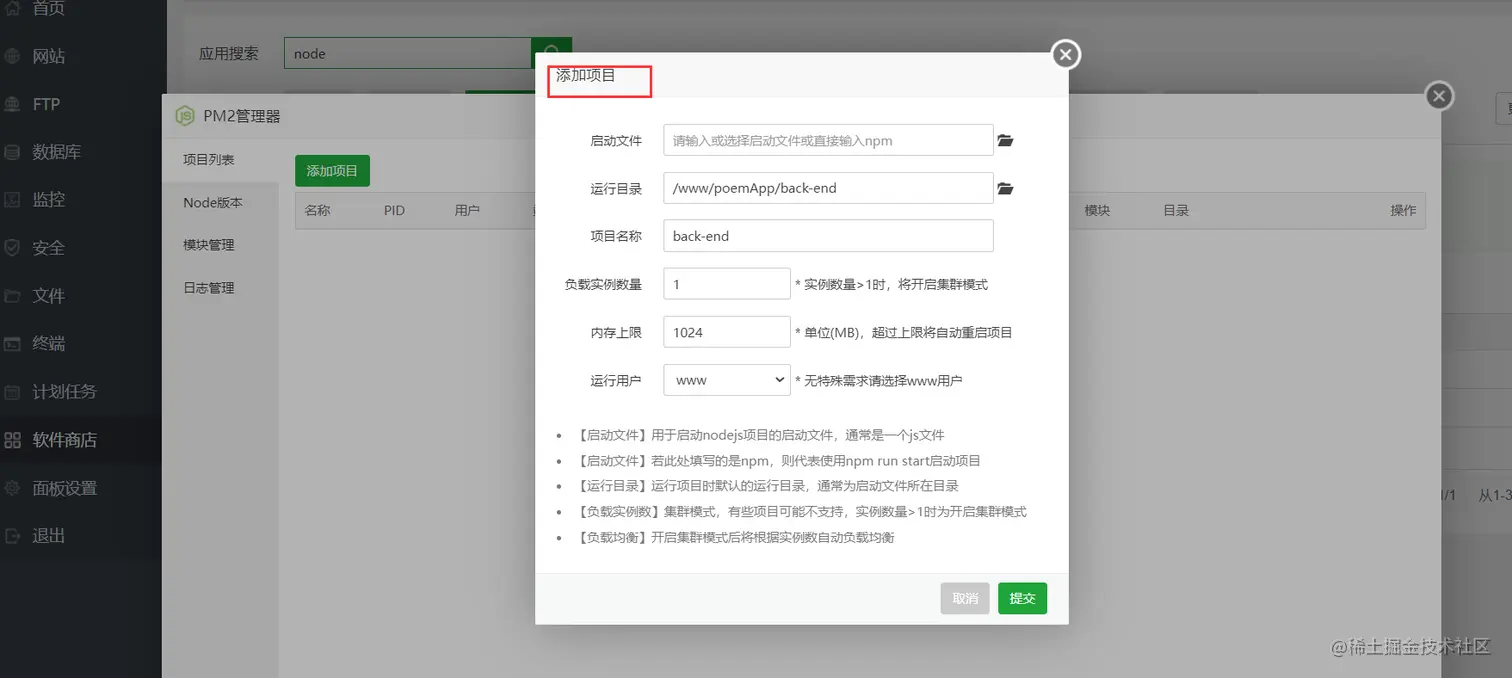The width and height of the screenshot is (1512, 678).
Task: Click the FTP sidebar icon
Action: click(12, 104)
